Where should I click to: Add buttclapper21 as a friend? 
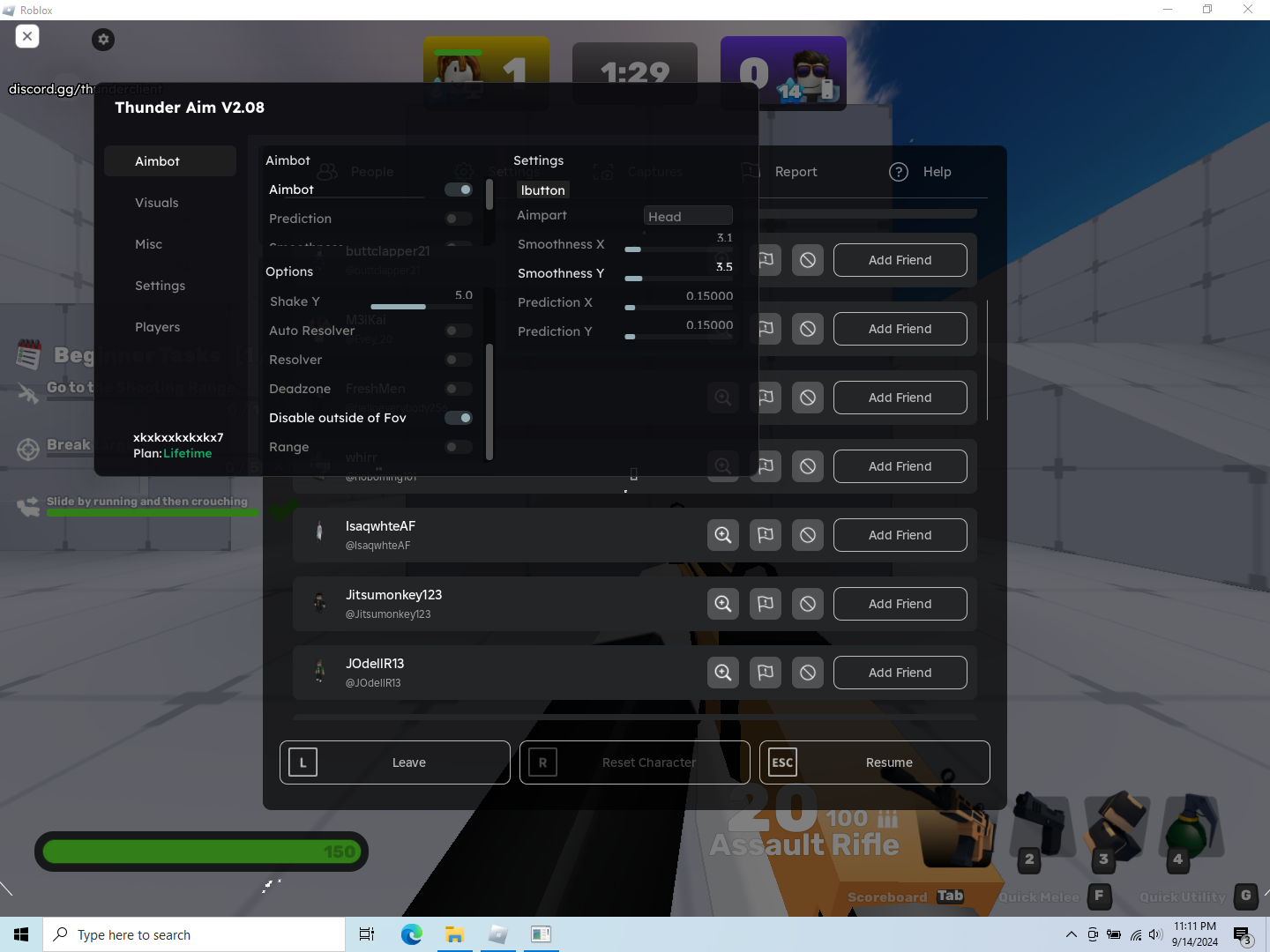tap(900, 260)
